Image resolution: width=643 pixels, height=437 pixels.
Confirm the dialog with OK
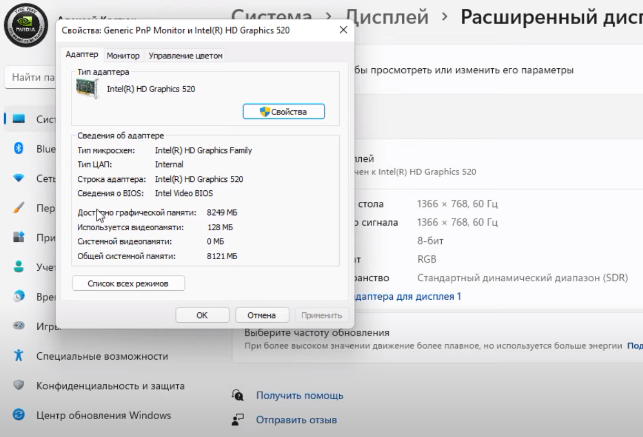(202, 315)
